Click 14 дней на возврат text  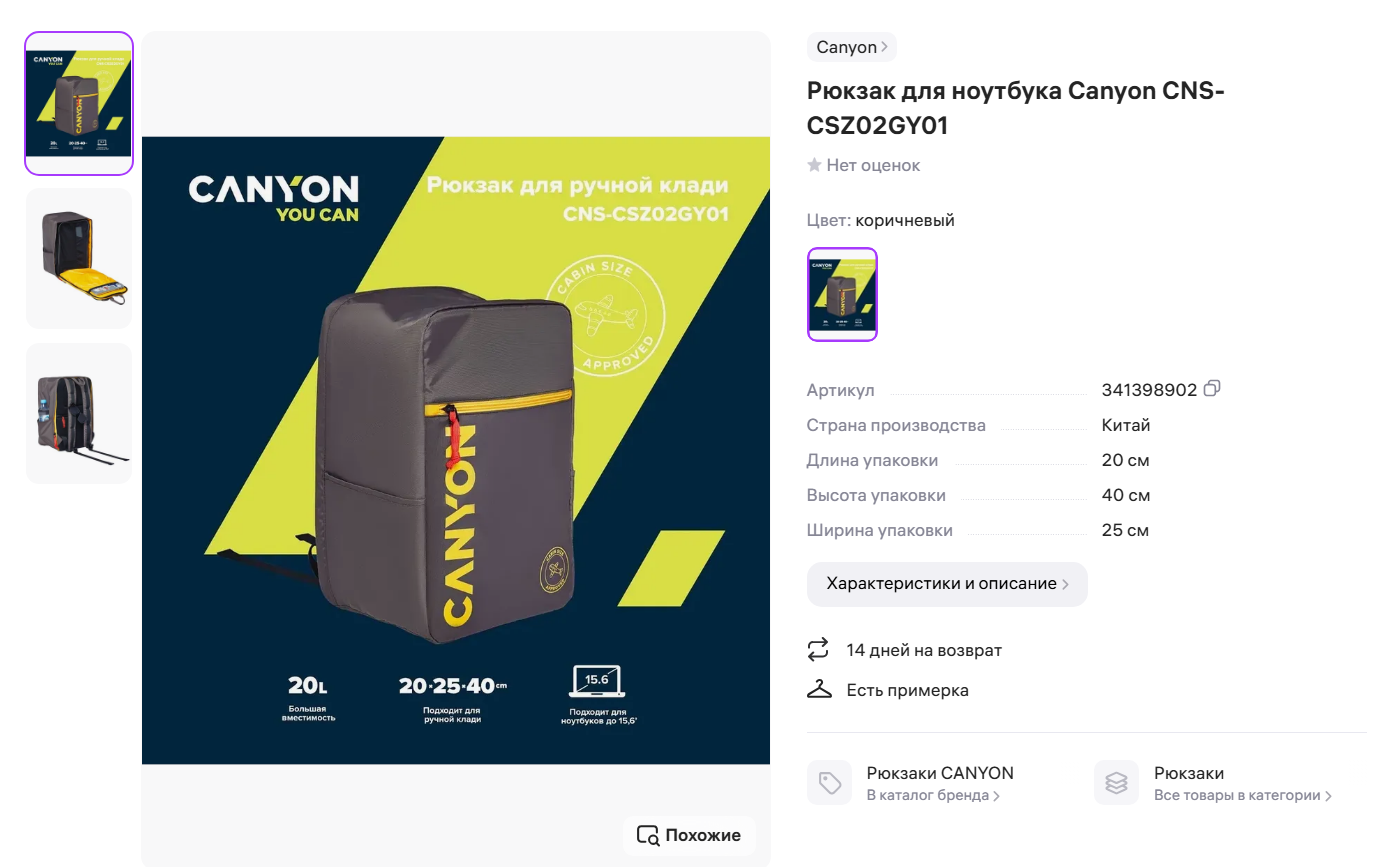pyautogui.click(x=924, y=650)
